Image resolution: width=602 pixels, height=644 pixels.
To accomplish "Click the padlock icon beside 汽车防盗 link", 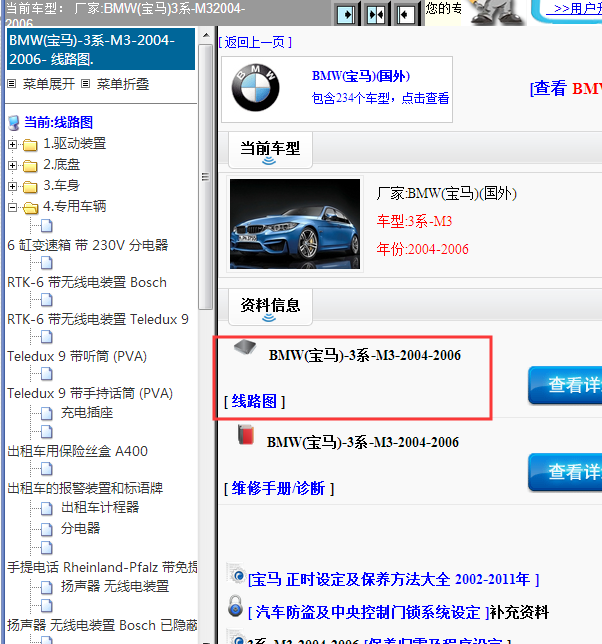I will click(x=235, y=606).
